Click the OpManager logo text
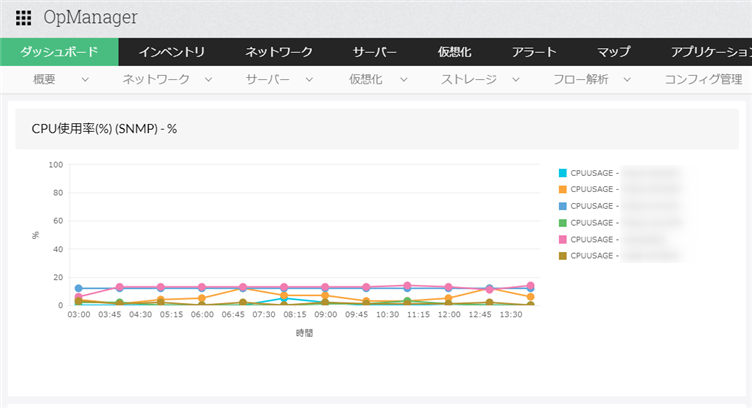The width and height of the screenshot is (752, 408). (91, 18)
